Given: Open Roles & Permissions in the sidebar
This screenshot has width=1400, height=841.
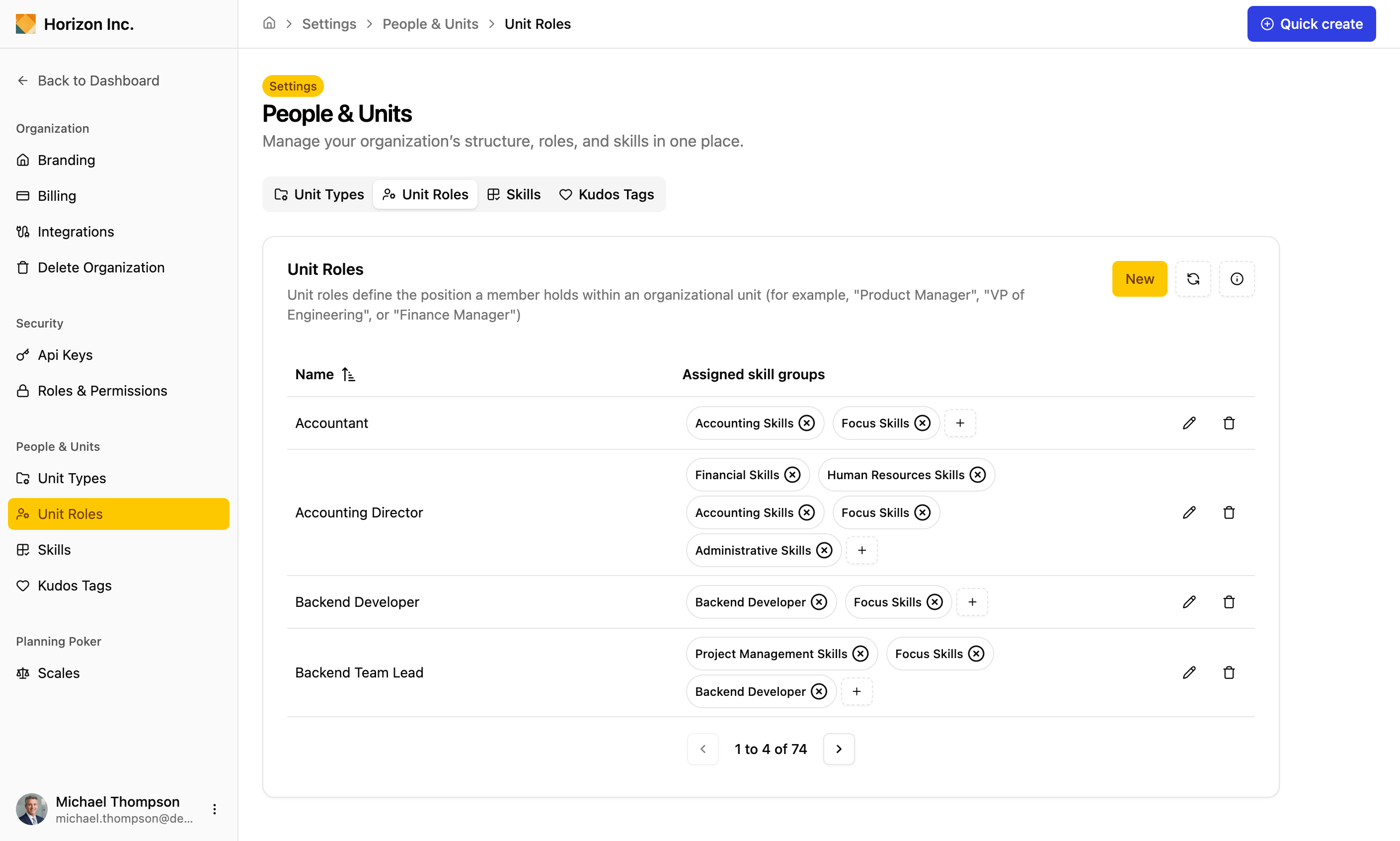Looking at the screenshot, I should pos(102,391).
